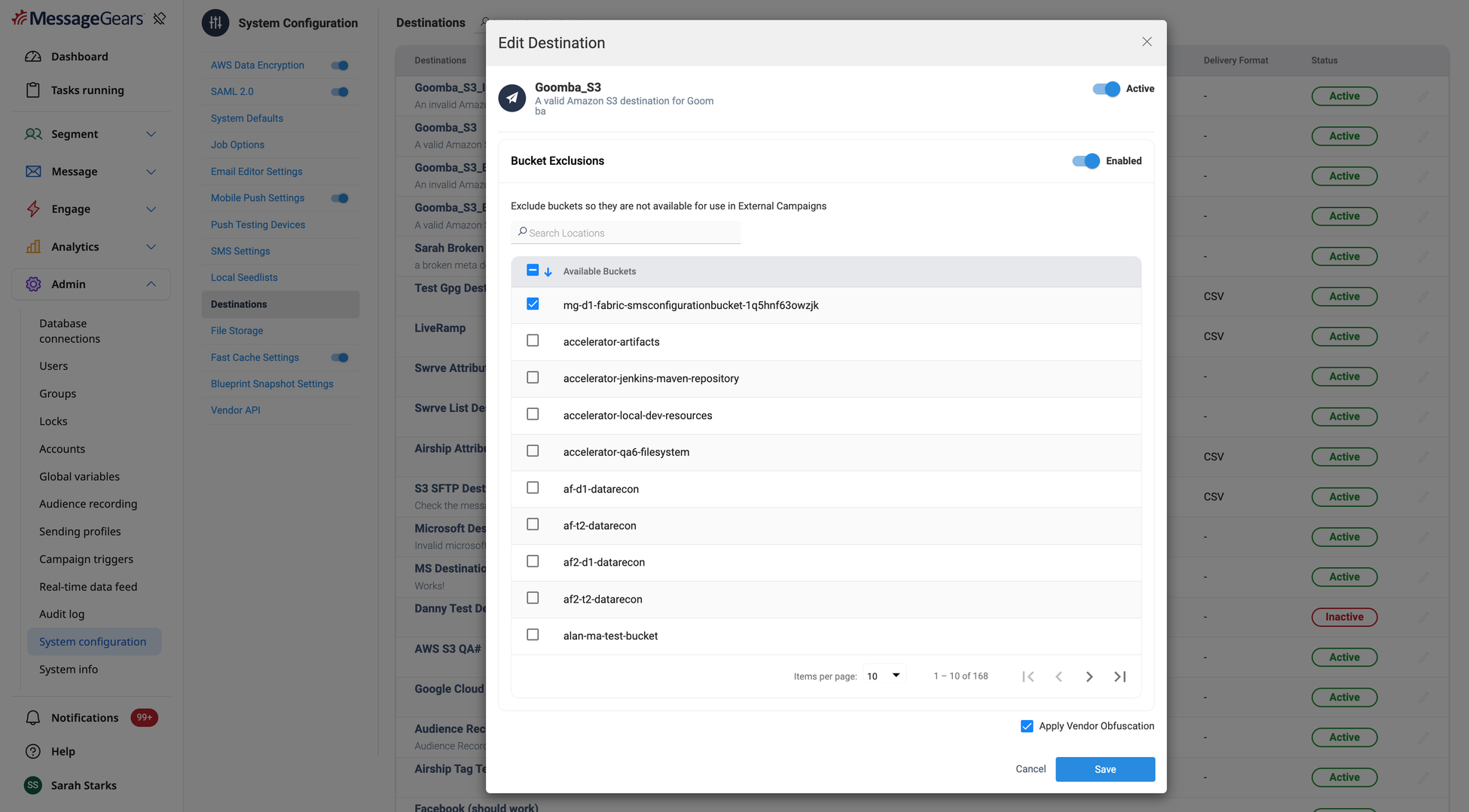
Task: Select the accelerator-local-dev-resources bucket row
Action: (x=826, y=415)
